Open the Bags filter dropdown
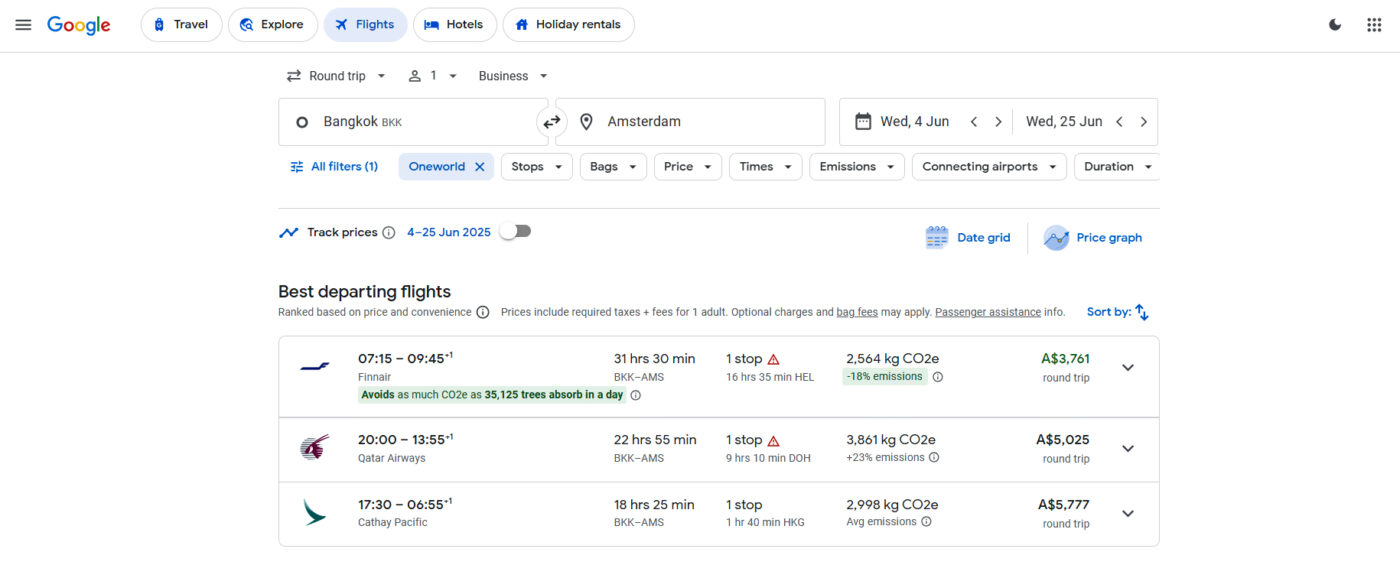The width and height of the screenshot is (1400, 565). click(613, 167)
